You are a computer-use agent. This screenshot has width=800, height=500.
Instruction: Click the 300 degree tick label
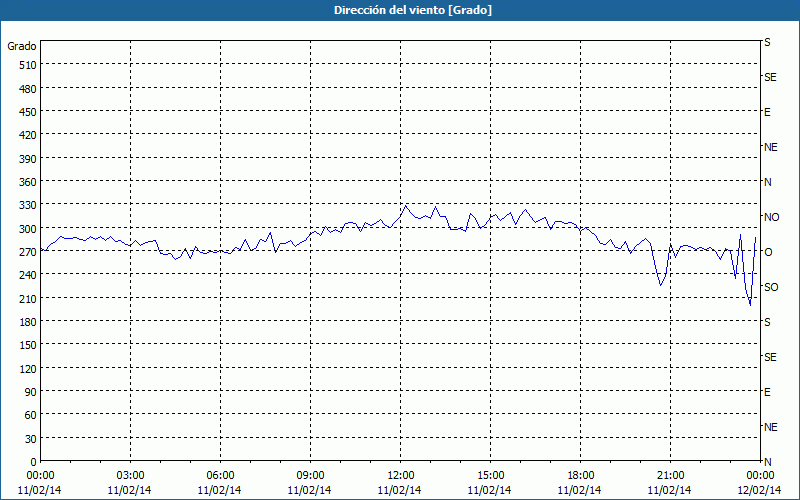pyautogui.click(x=29, y=229)
